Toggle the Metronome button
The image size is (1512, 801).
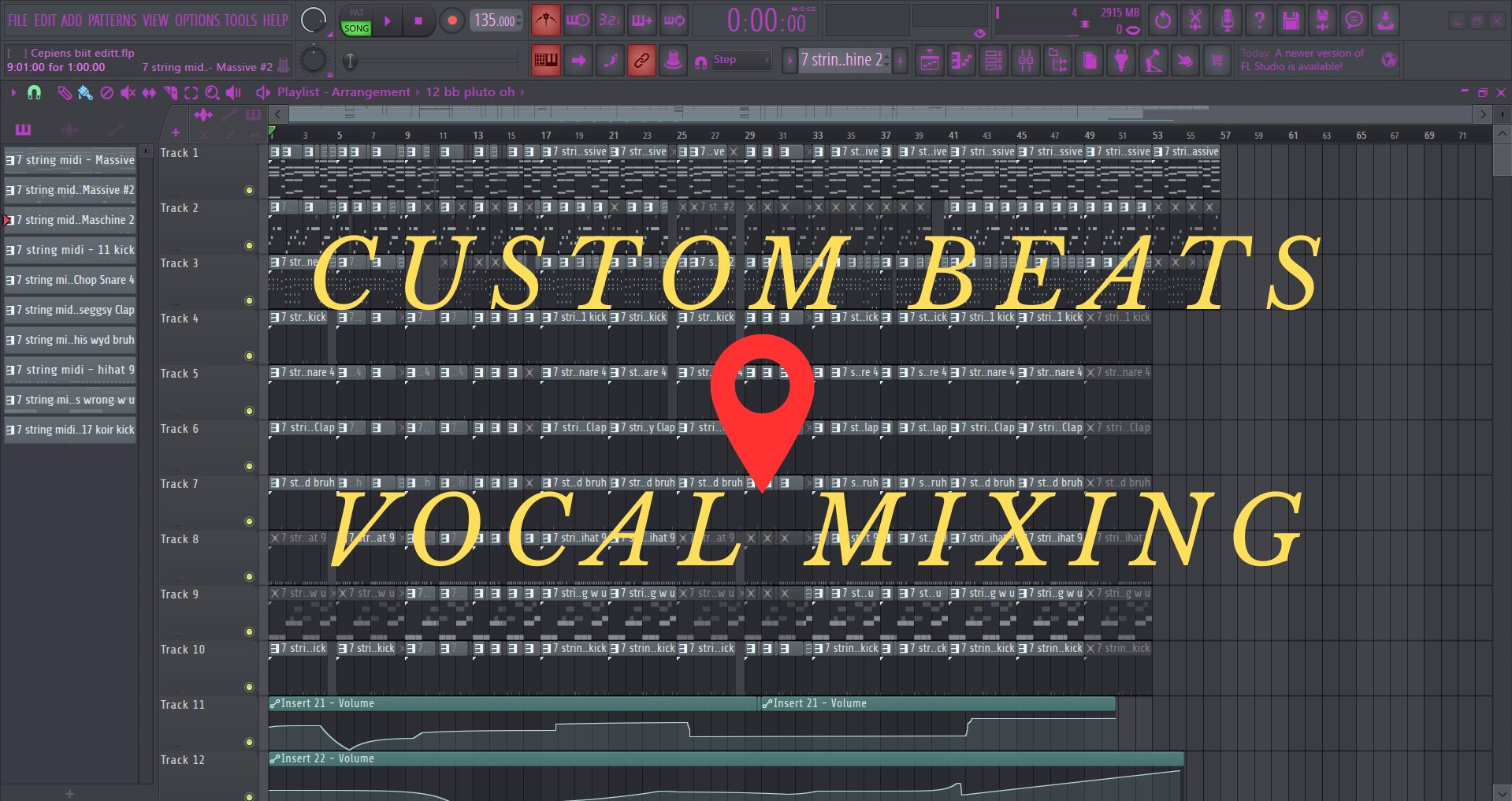[x=544, y=21]
